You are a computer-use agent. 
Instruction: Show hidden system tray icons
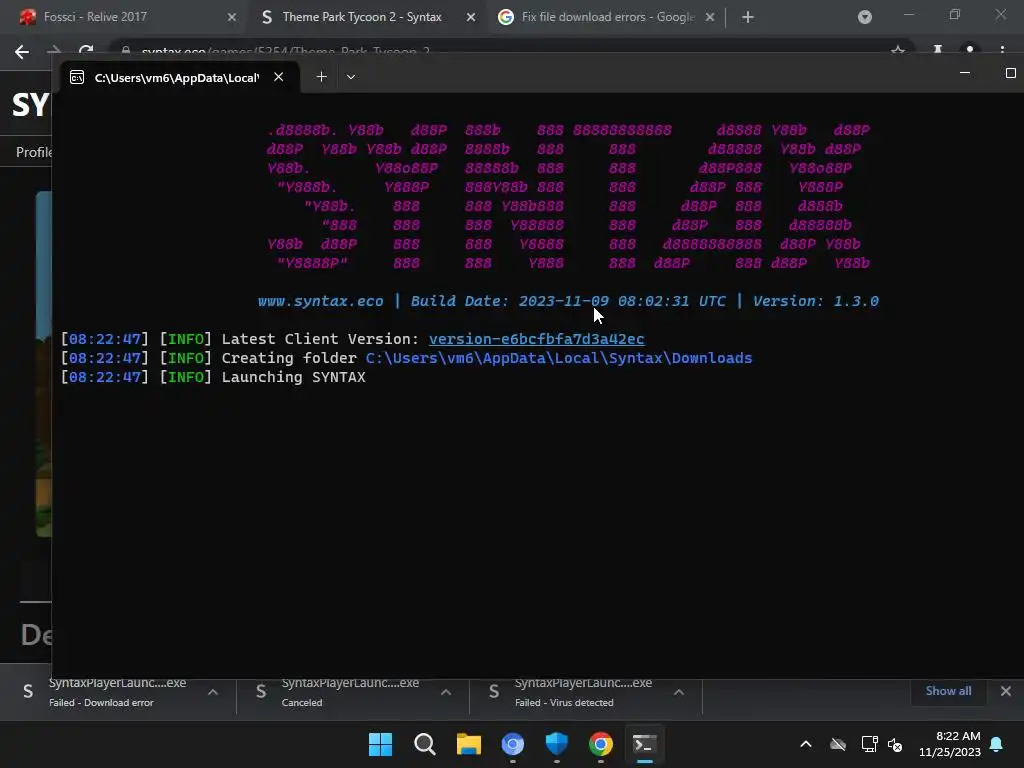tap(806, 744)
